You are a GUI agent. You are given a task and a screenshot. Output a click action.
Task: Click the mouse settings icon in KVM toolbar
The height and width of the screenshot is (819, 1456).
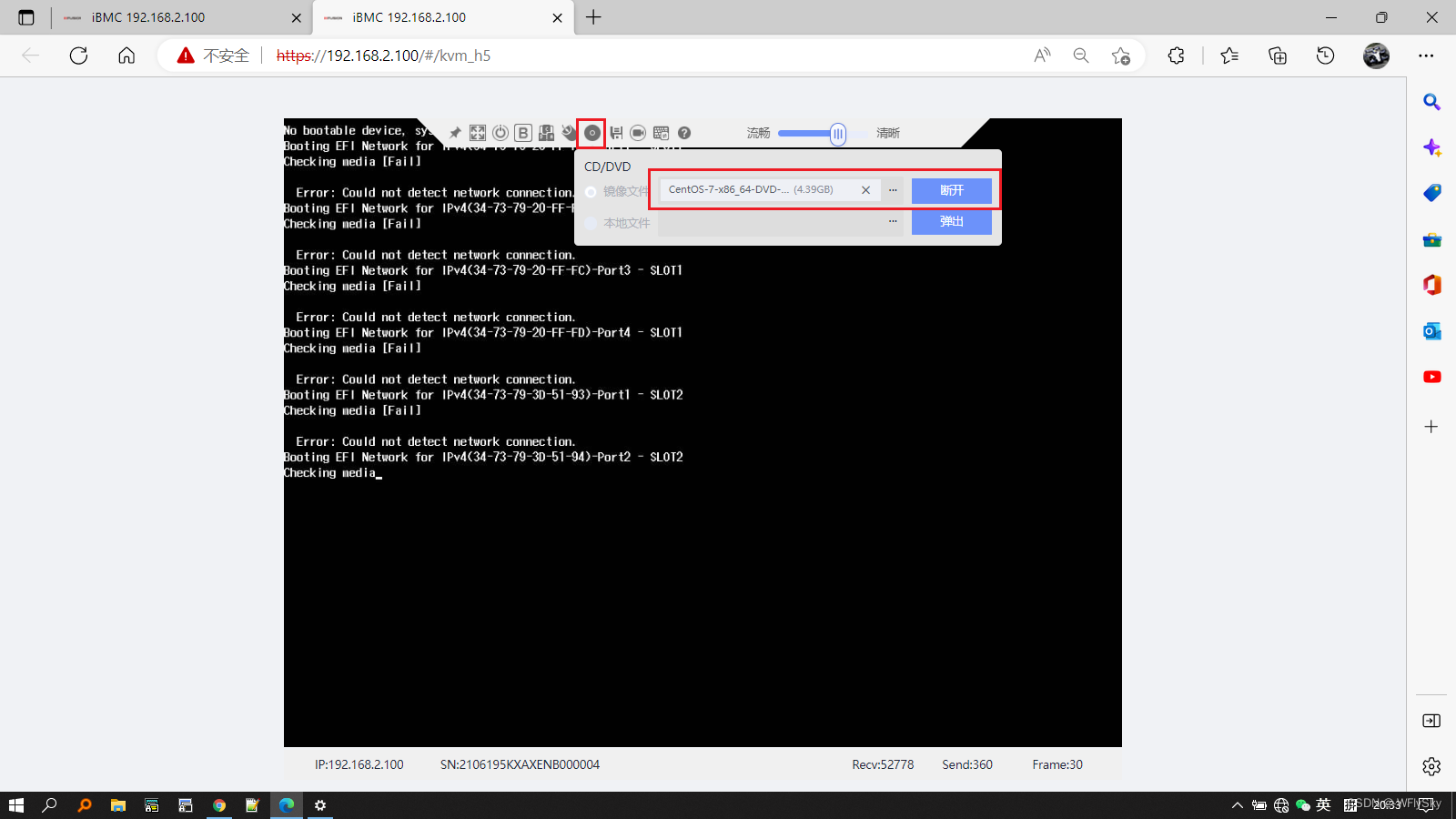click(x=569, y=133)
